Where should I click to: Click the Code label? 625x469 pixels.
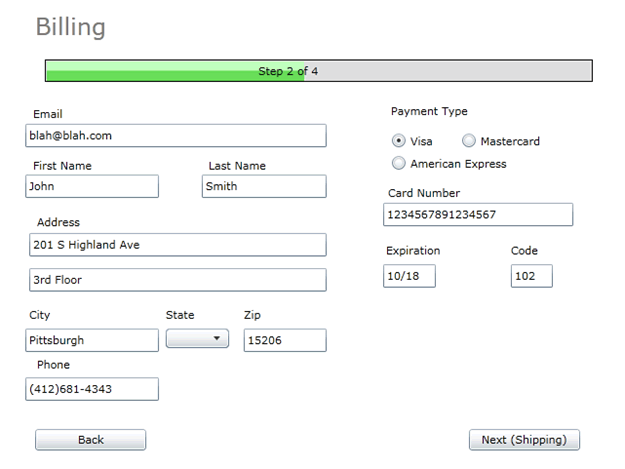click(x=525, y=251)
